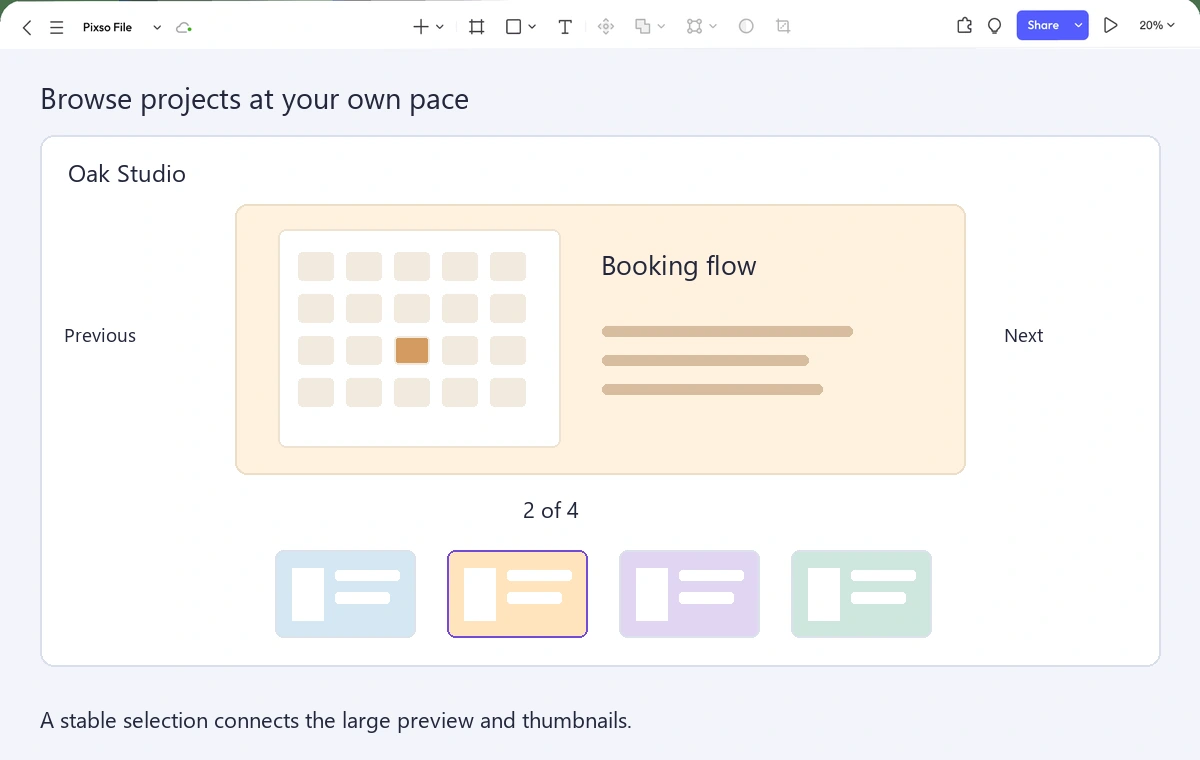Open the Share button dropdown arrow

[1078, 26]
